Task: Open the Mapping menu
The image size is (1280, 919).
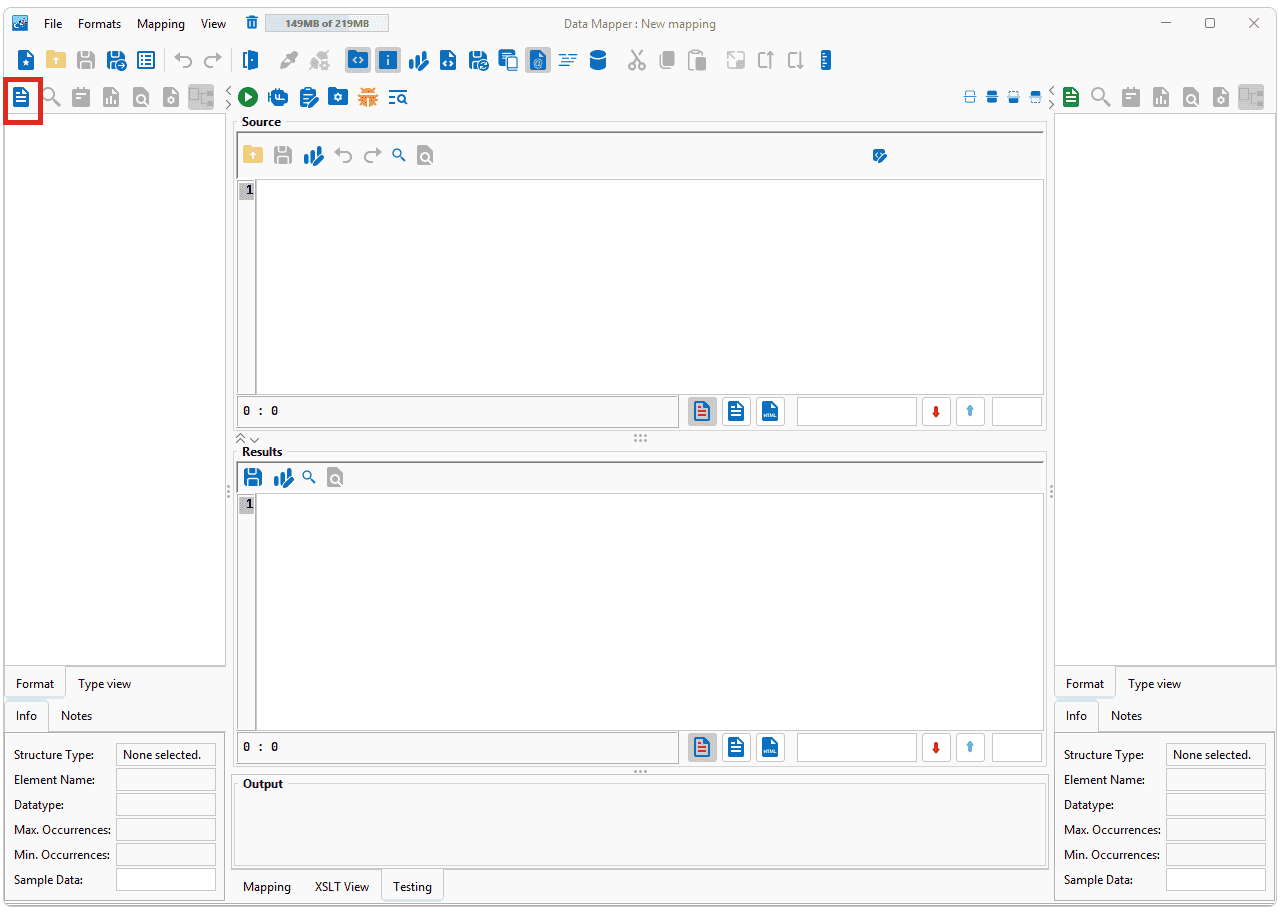Action: tap(161, 23)
